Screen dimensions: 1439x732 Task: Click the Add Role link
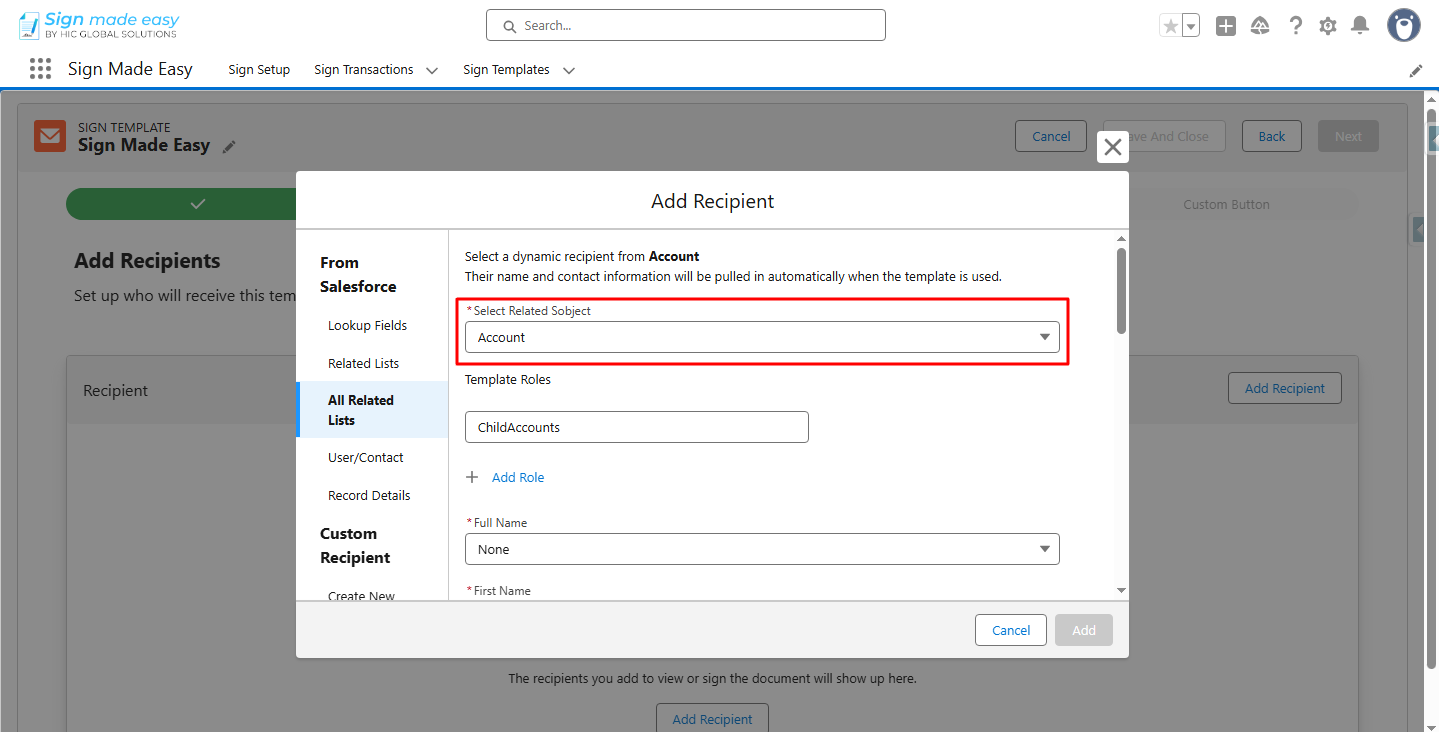(x=518, y=477)
